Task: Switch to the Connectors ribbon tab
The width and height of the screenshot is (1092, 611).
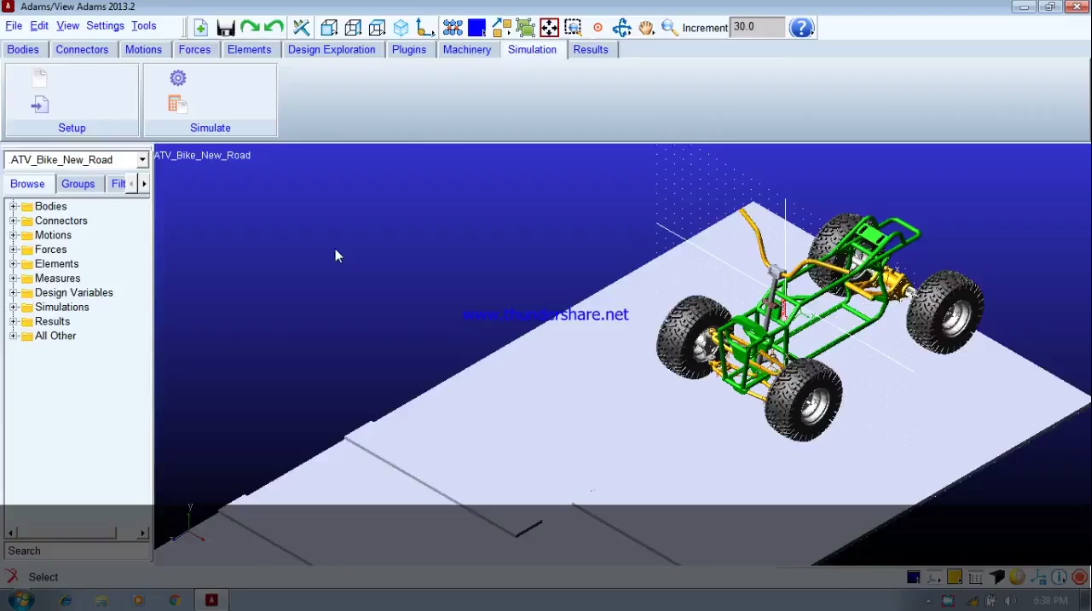Action: coord(82,49)
